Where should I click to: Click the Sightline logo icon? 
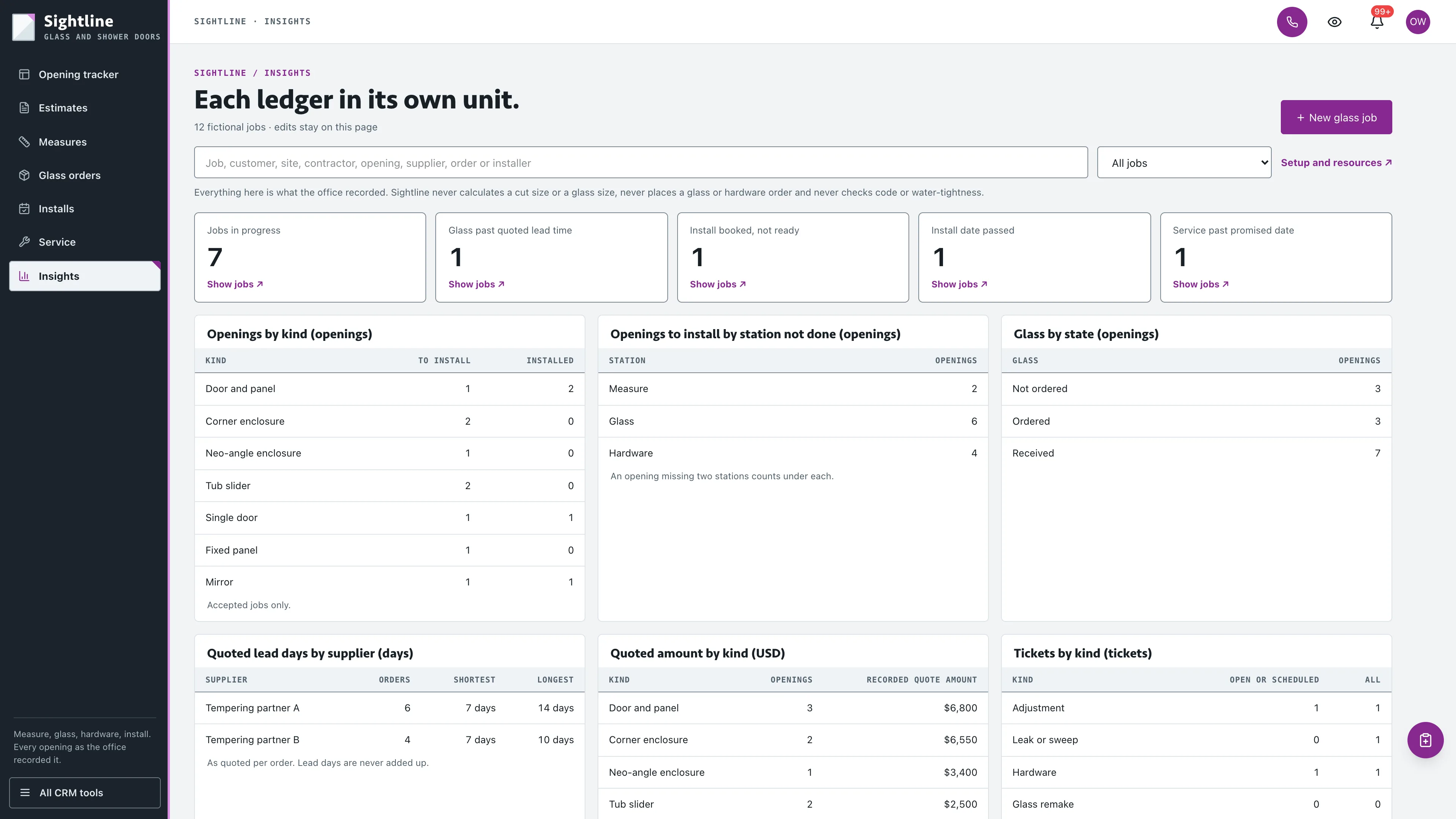click(24, 27)
